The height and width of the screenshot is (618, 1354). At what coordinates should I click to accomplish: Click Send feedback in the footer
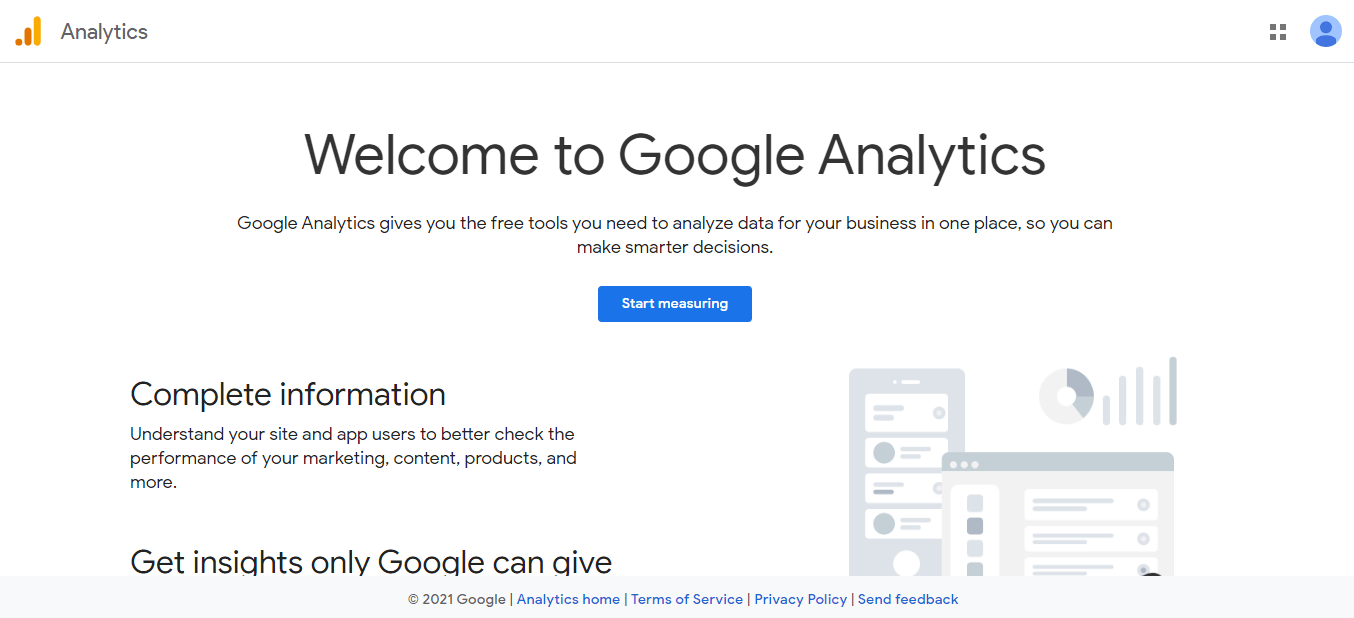coord(907,599)
